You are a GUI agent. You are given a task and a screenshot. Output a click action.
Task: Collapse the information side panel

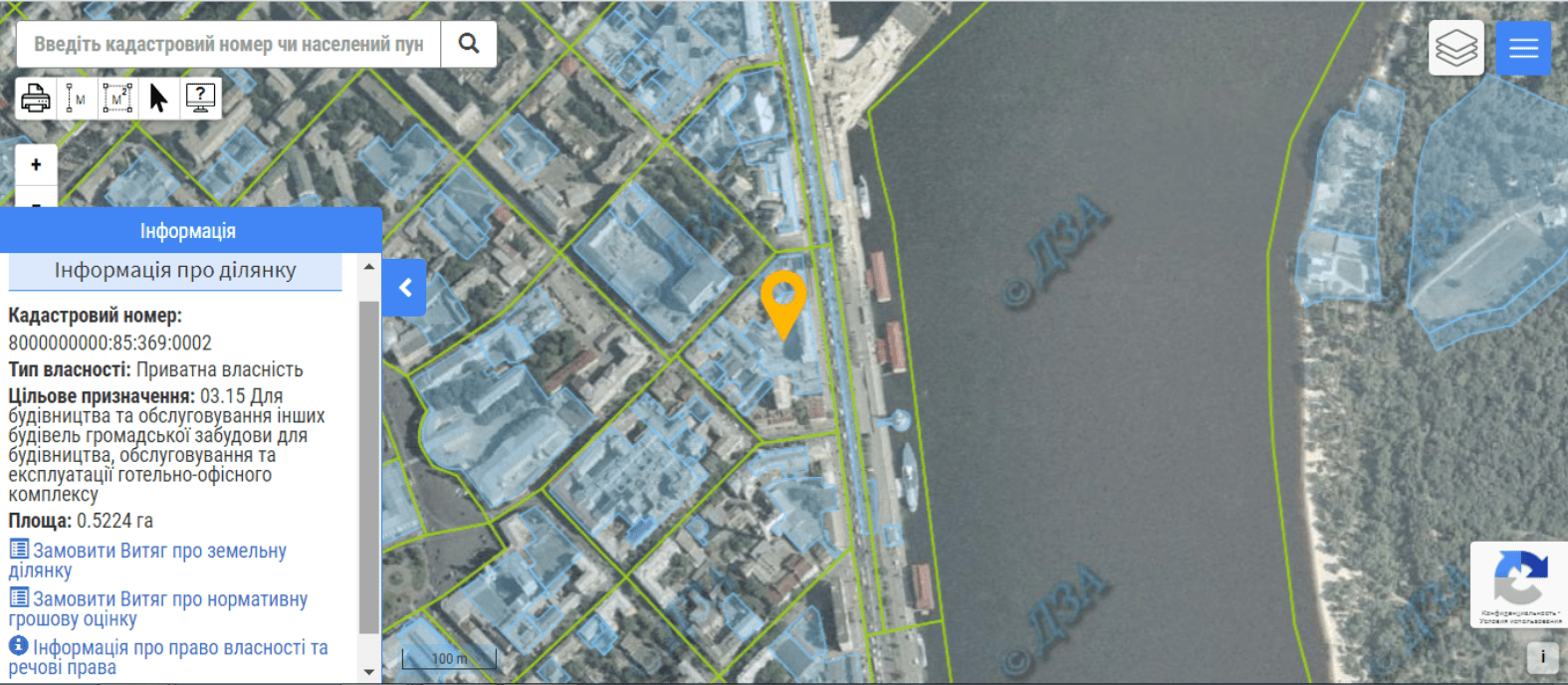coord(405,288)
